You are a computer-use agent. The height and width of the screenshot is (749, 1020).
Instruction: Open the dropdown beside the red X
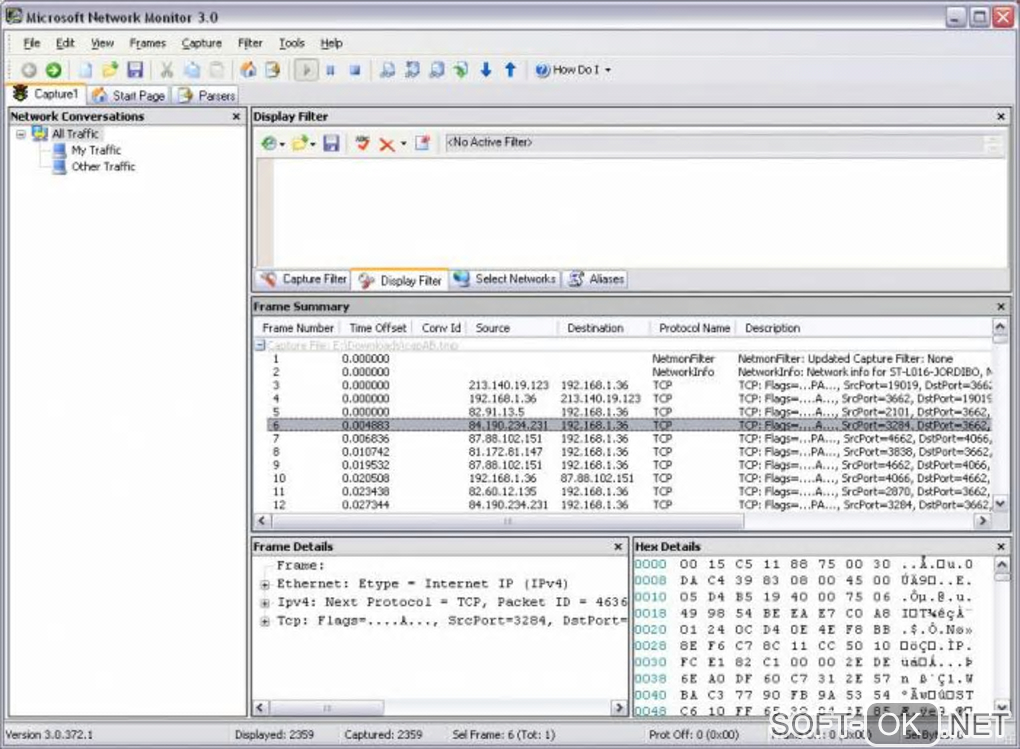(x=403, y=144)
